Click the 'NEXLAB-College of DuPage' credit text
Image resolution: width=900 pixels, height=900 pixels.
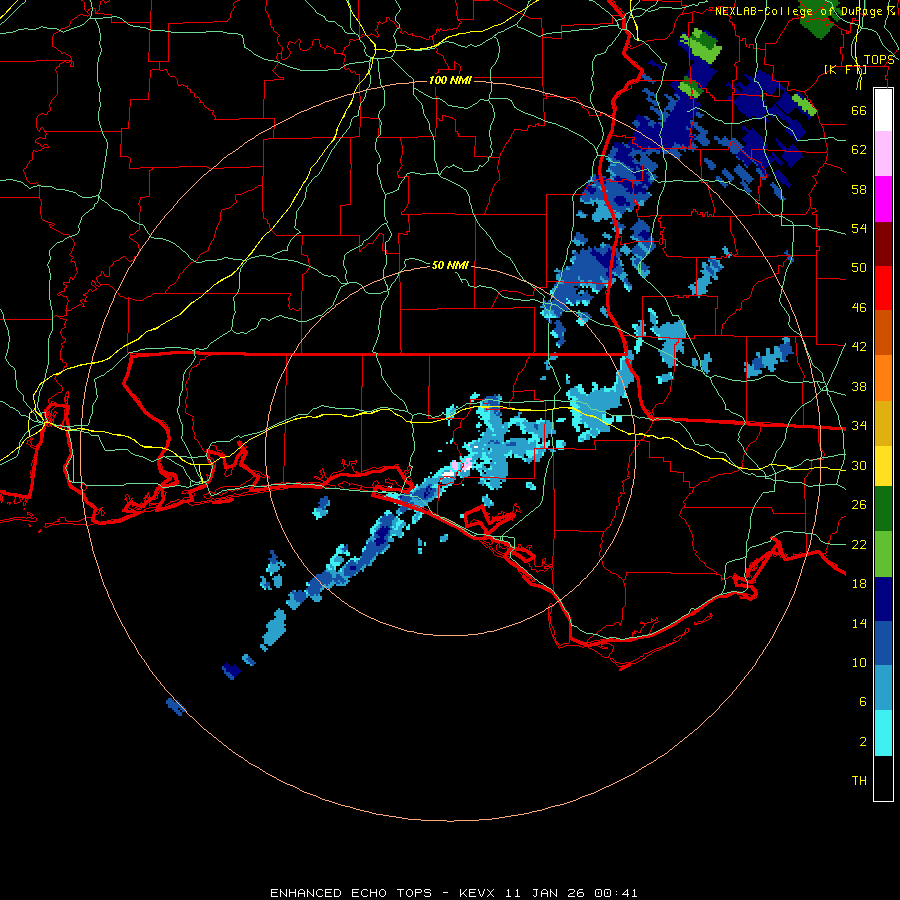pyautogui.click(x=800, y=11)
